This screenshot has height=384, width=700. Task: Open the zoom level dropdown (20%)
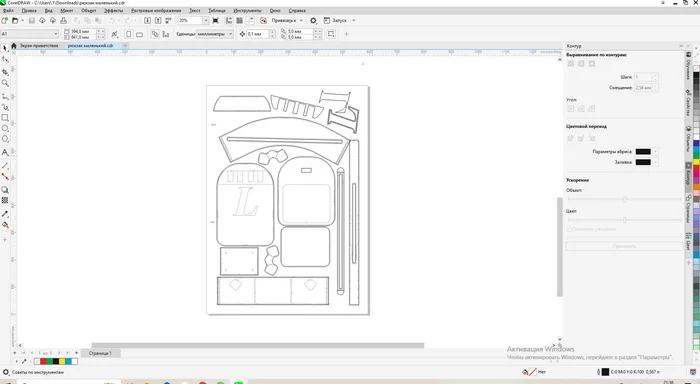tap(205, 21)
